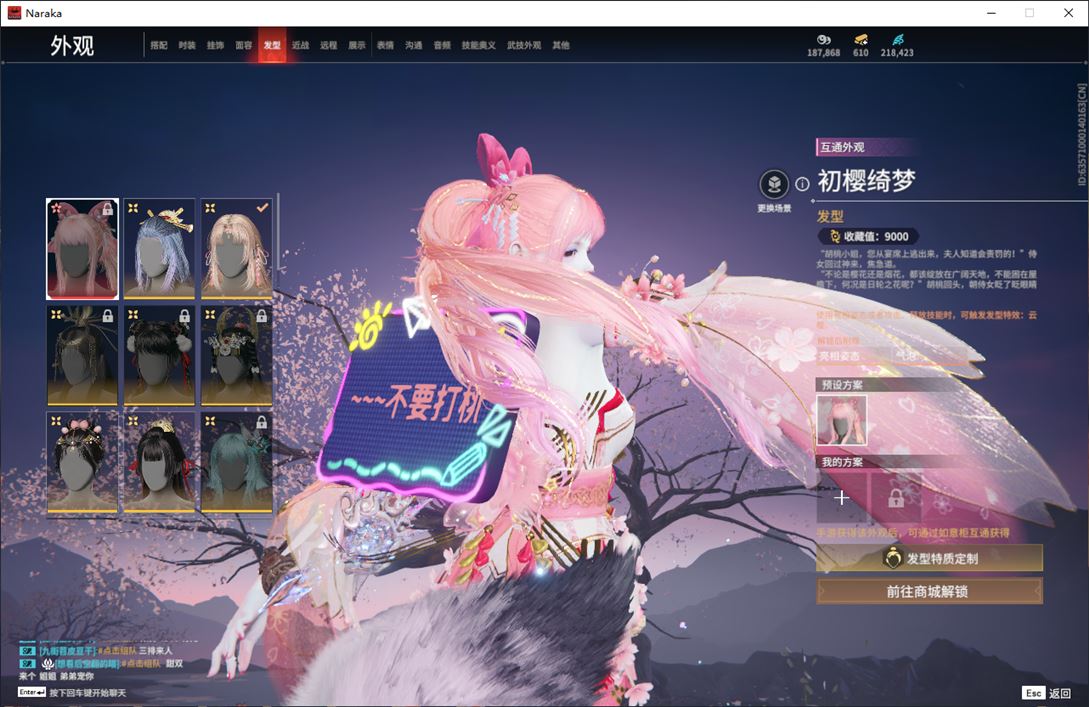Select the locked black hair with flower crown
1089x707 pixels.
coord(236,355)
